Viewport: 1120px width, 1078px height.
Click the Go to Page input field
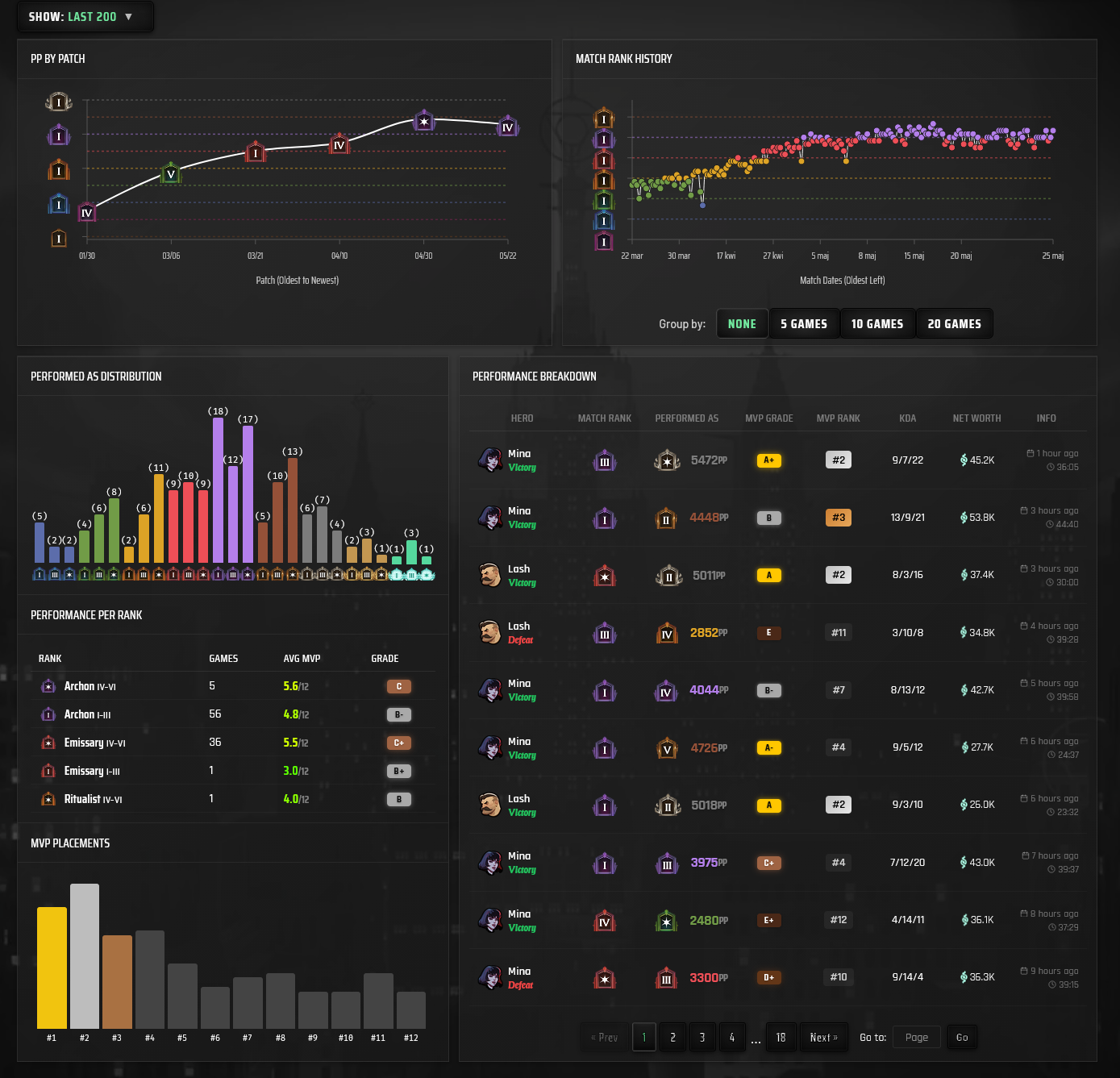[x=917, y=1037]
